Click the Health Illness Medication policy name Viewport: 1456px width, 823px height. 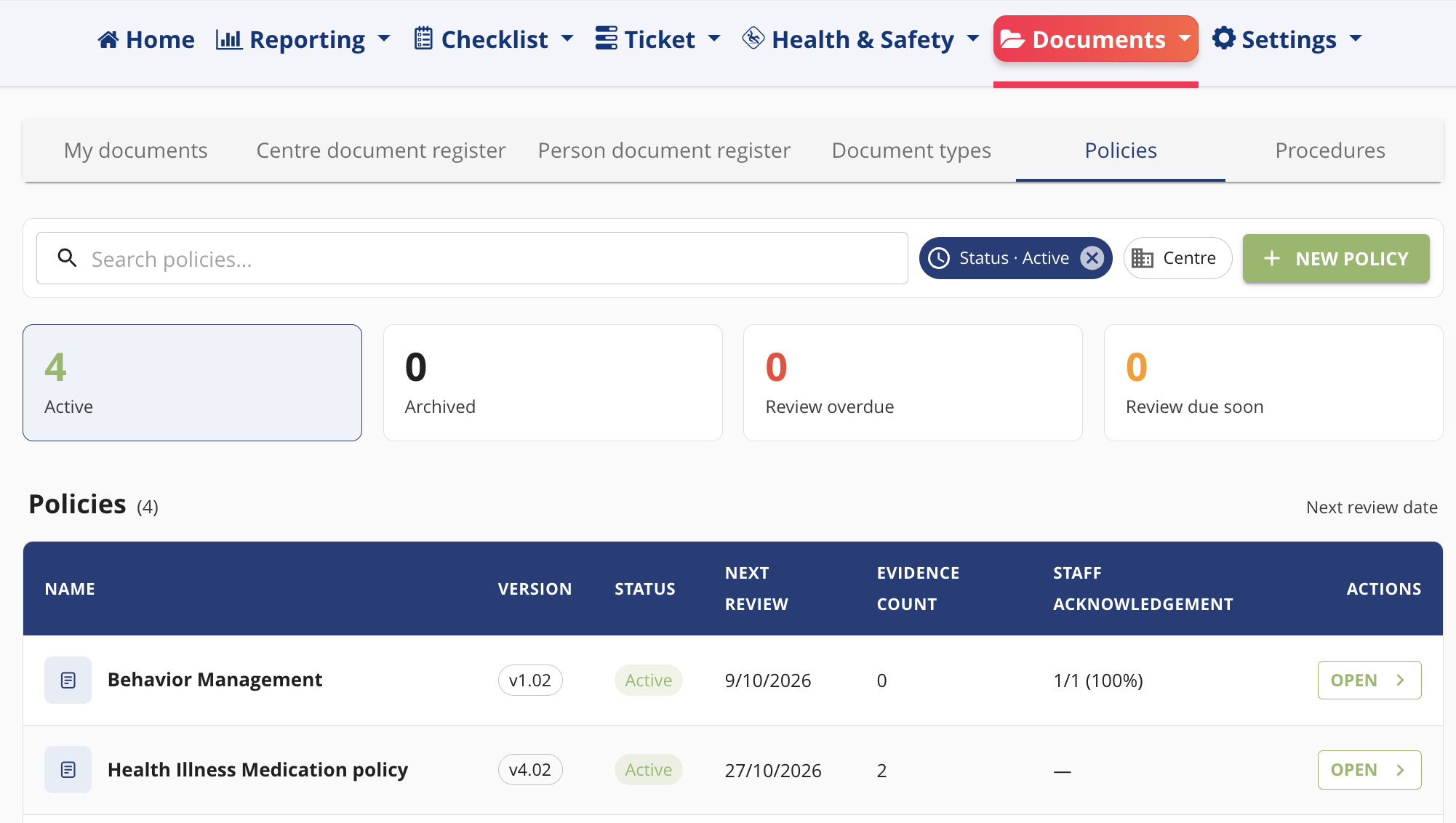257,769
